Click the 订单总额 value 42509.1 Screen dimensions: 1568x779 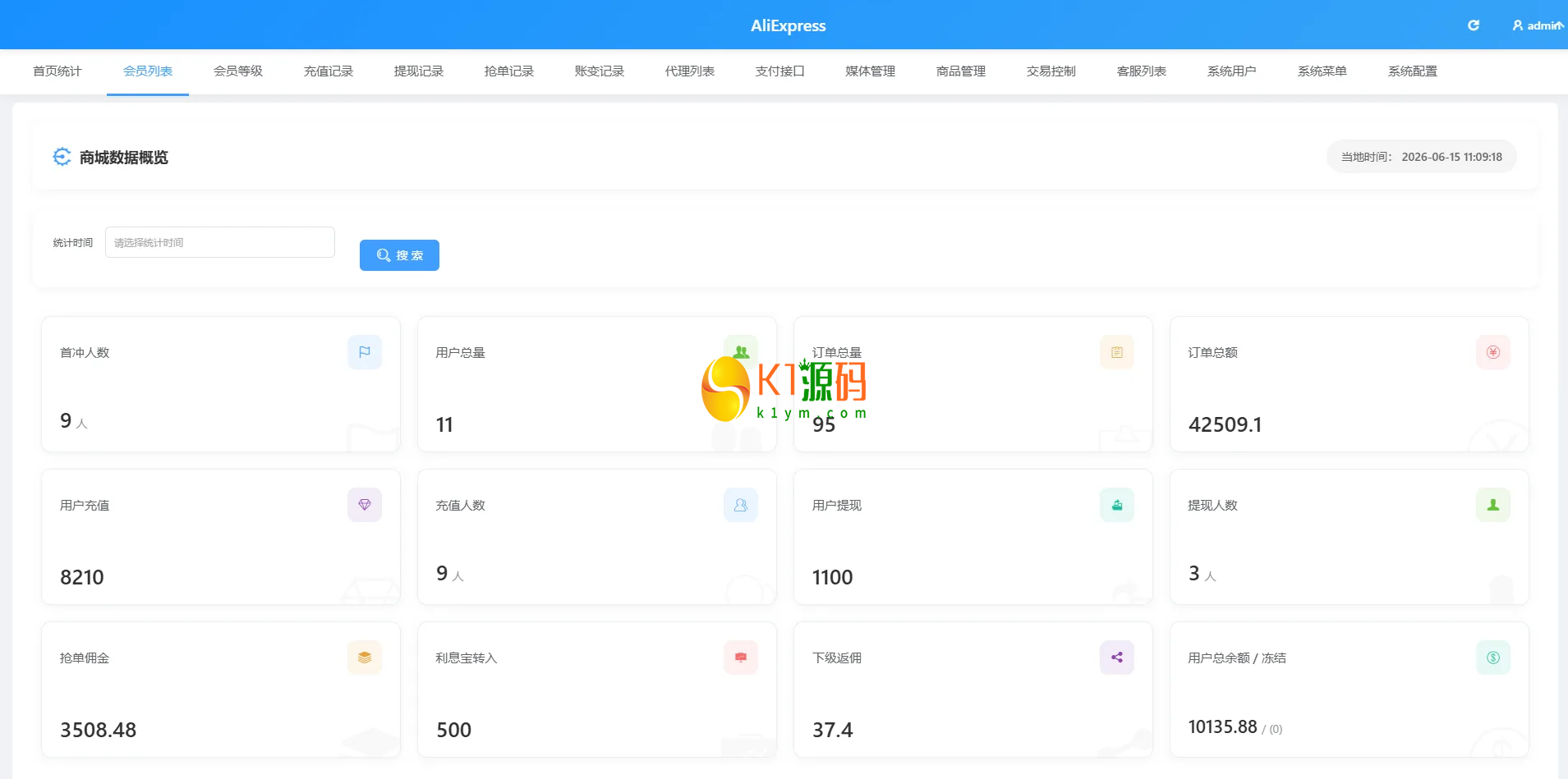tap(1225, 424)
